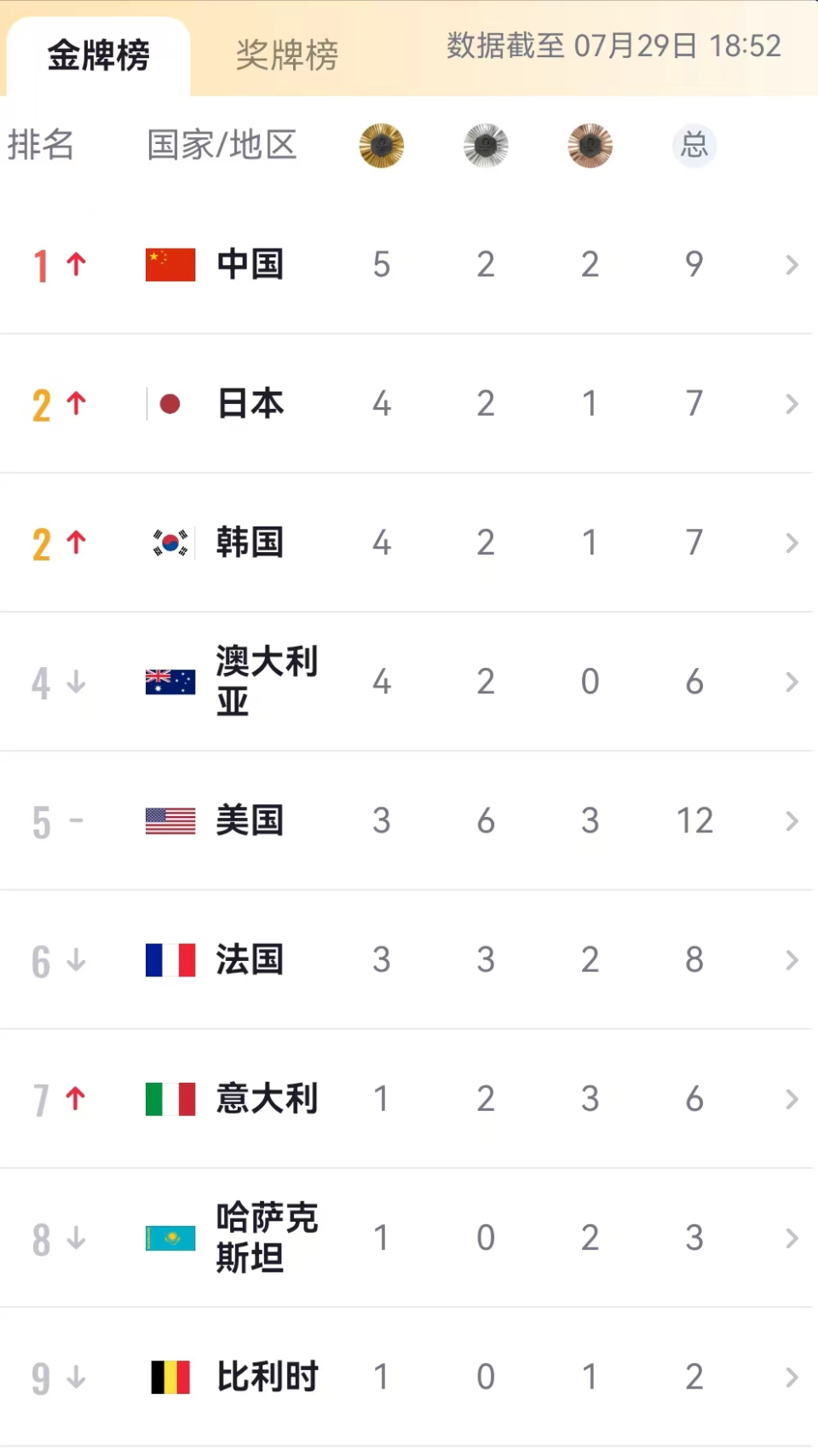Open the 意大利 country name
818x1456 pixels.
[x=268, y=1098]
